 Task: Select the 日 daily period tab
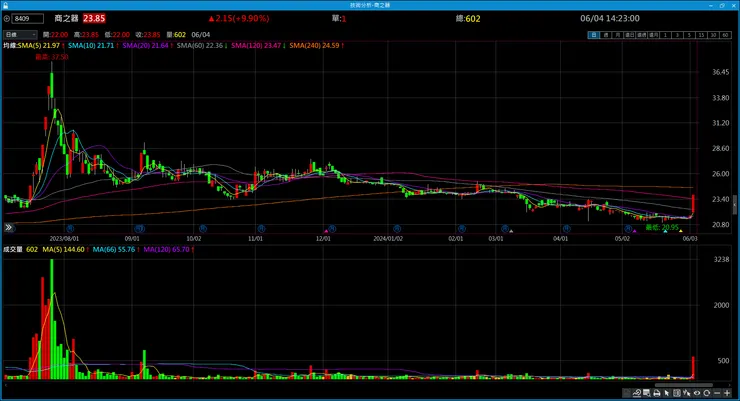click(594, 35)
